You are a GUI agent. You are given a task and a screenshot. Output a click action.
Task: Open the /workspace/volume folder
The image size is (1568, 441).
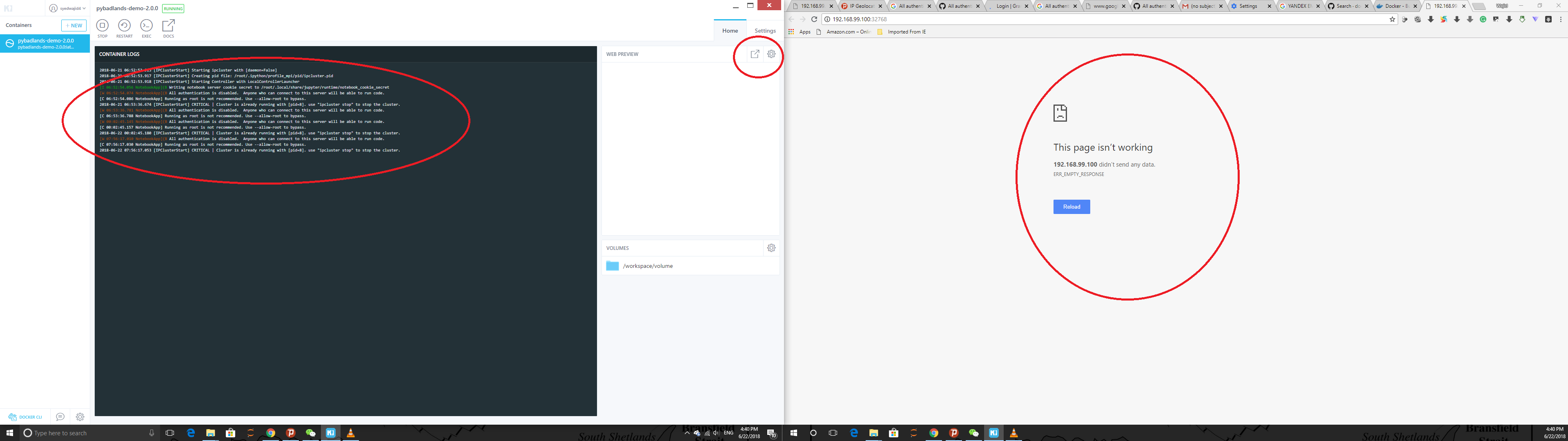tap(647, 266)
